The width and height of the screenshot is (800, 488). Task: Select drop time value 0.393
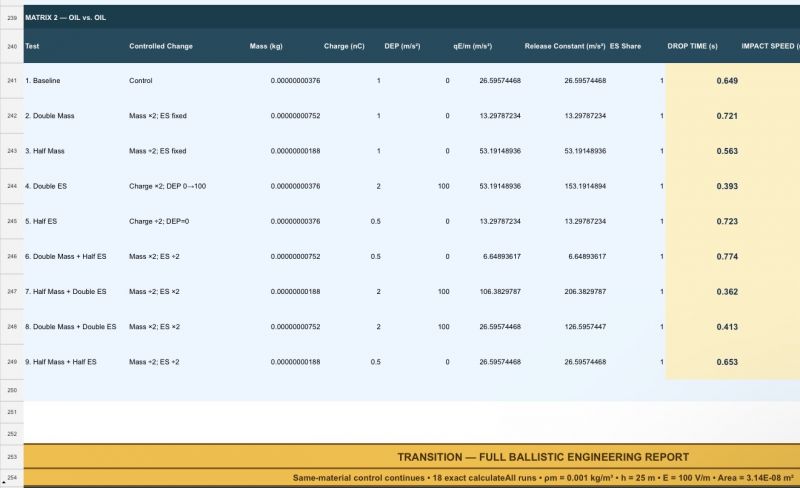727,186
